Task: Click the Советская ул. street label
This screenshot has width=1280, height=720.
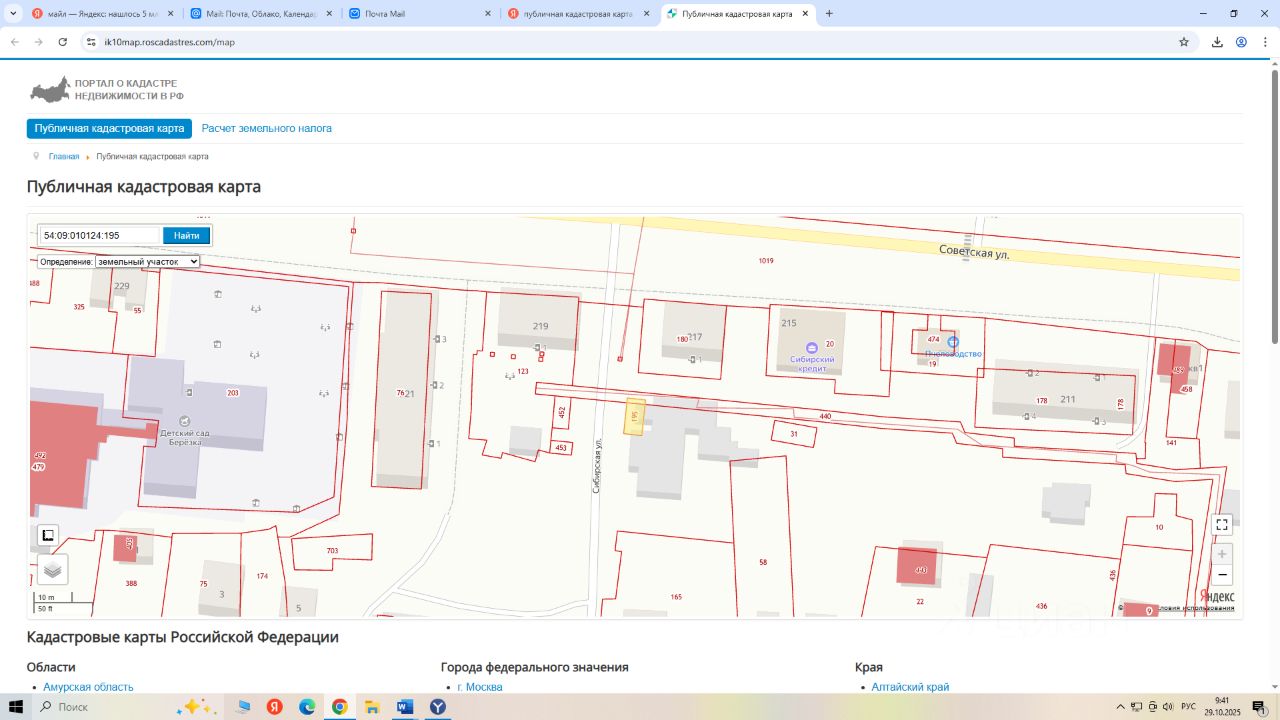Action: [975, 252]
